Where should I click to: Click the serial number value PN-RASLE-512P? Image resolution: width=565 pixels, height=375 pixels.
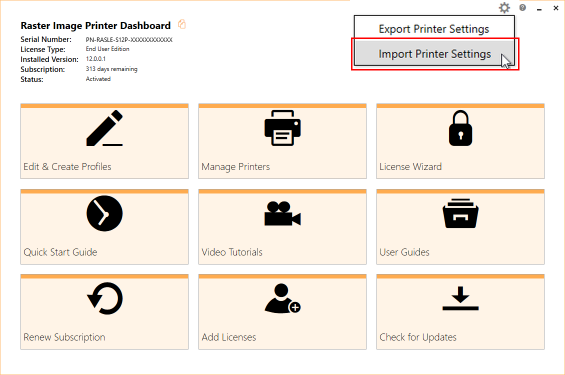coord(129,40)
